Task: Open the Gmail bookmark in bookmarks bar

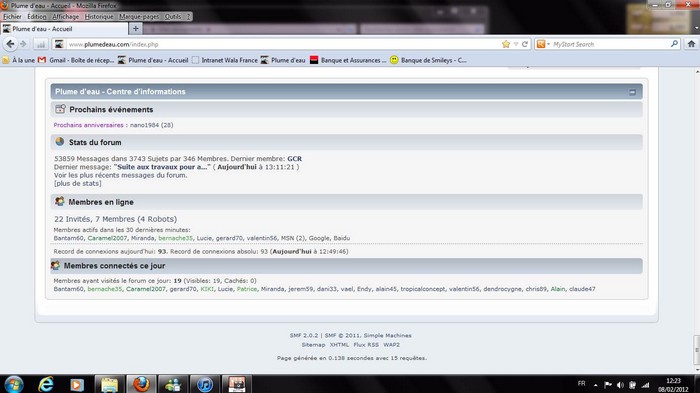Action: click(76, 60)
